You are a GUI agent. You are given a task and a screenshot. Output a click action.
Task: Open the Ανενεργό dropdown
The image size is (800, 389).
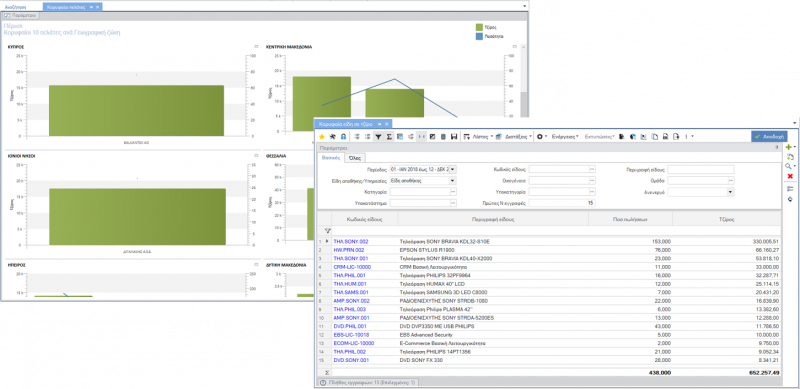point(730,191)
